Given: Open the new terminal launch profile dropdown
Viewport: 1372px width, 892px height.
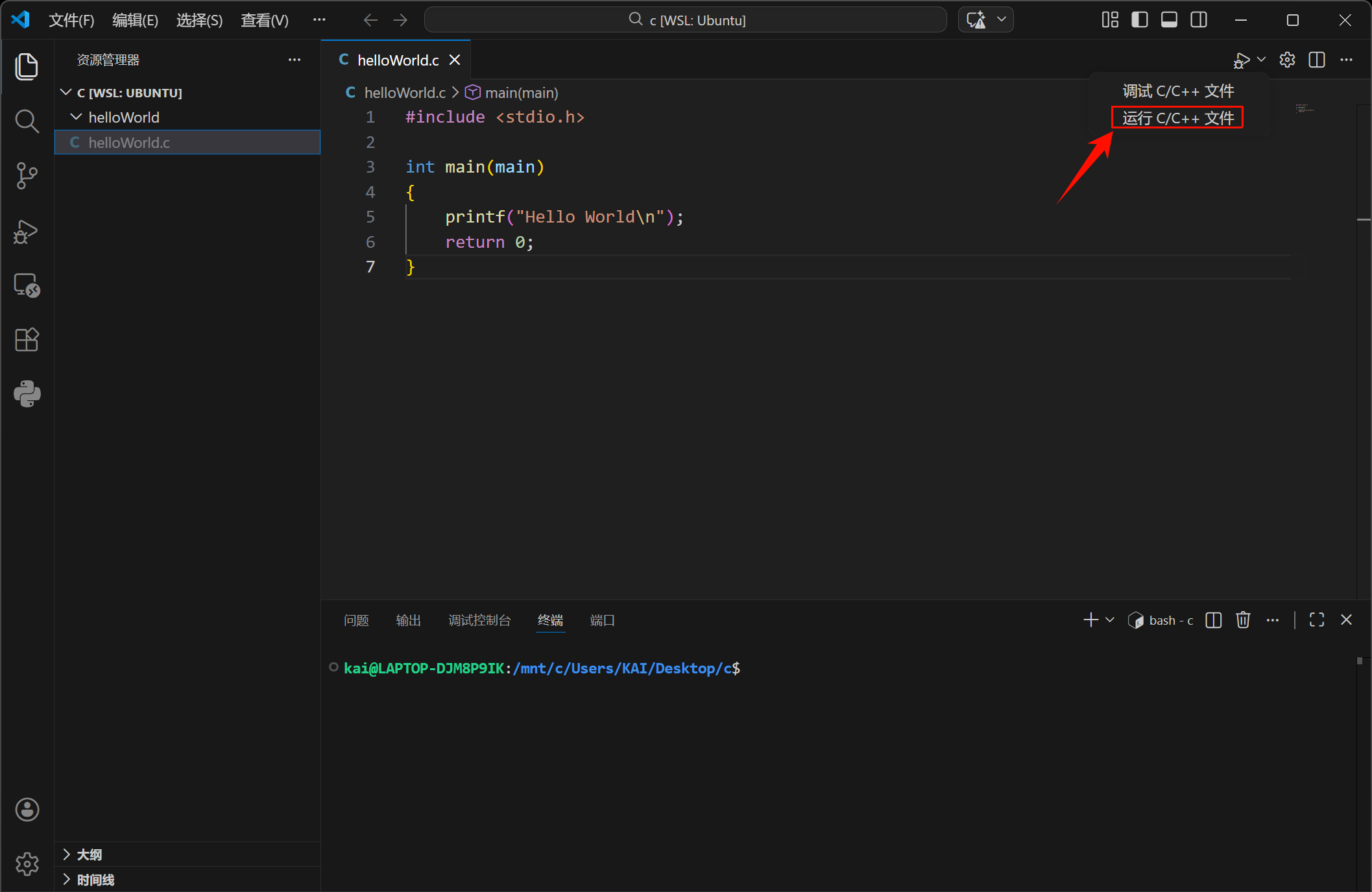Looking at the screenshot, I should pyautogui.click(x=1110, y=620).
